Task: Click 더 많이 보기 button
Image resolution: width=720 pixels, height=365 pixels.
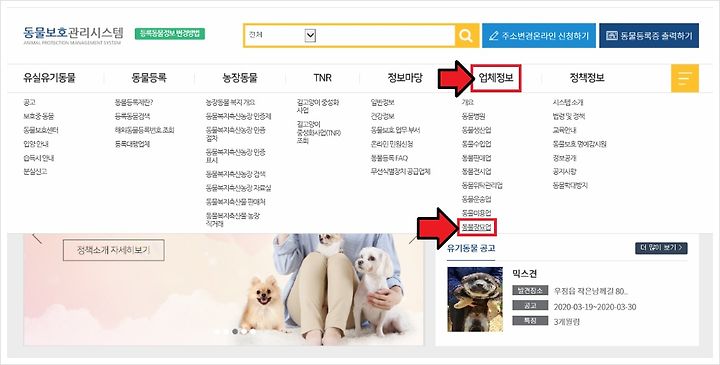Action: click(x=661, y=248)
